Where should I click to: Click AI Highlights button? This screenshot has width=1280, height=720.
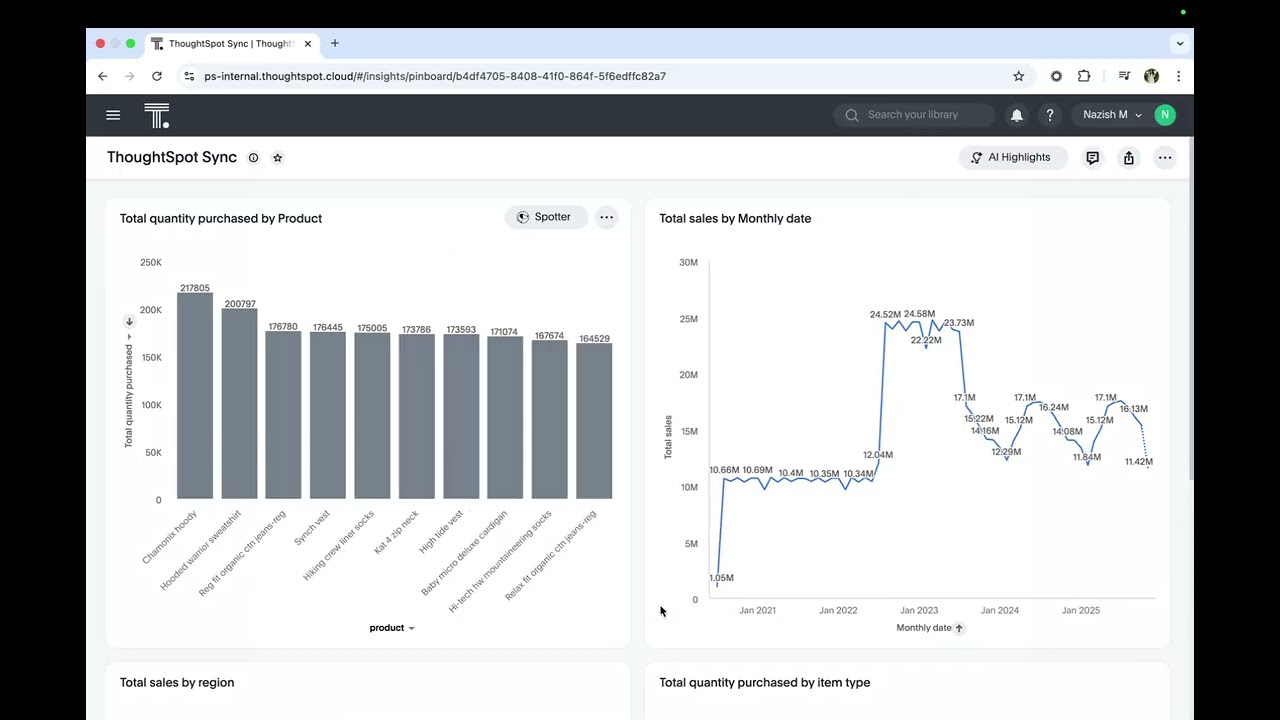pos(1011,158)
